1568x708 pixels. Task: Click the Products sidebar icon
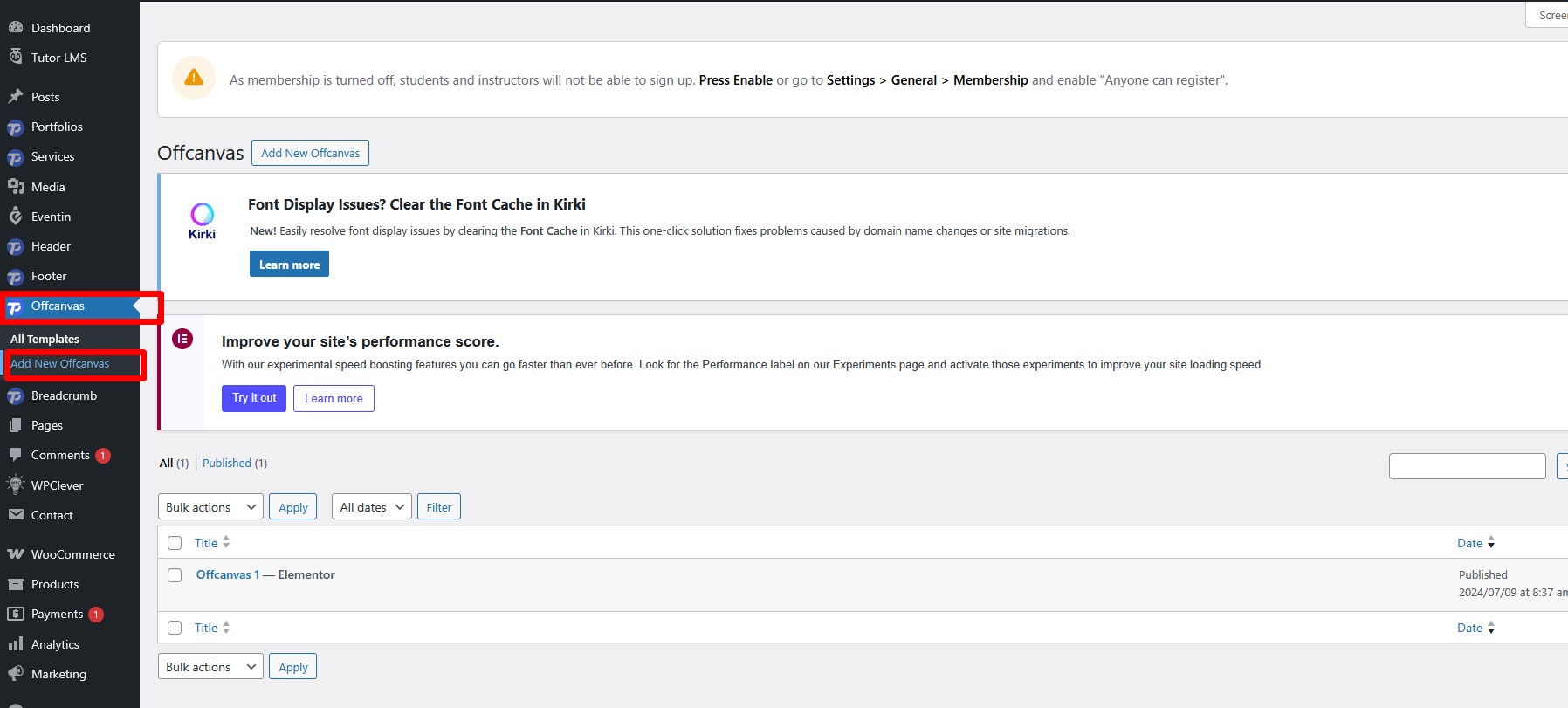click(x=16, y=584)
